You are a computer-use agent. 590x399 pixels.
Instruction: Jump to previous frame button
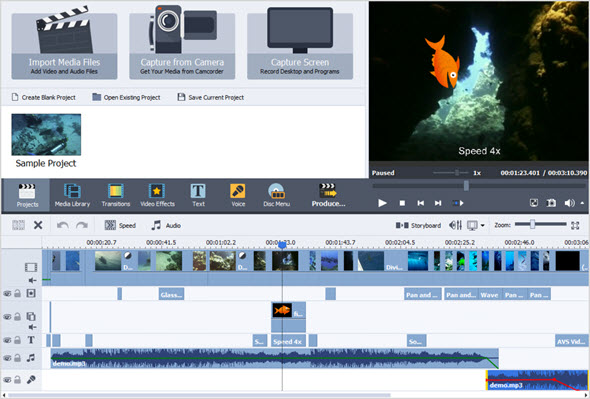tap(421, 203)
